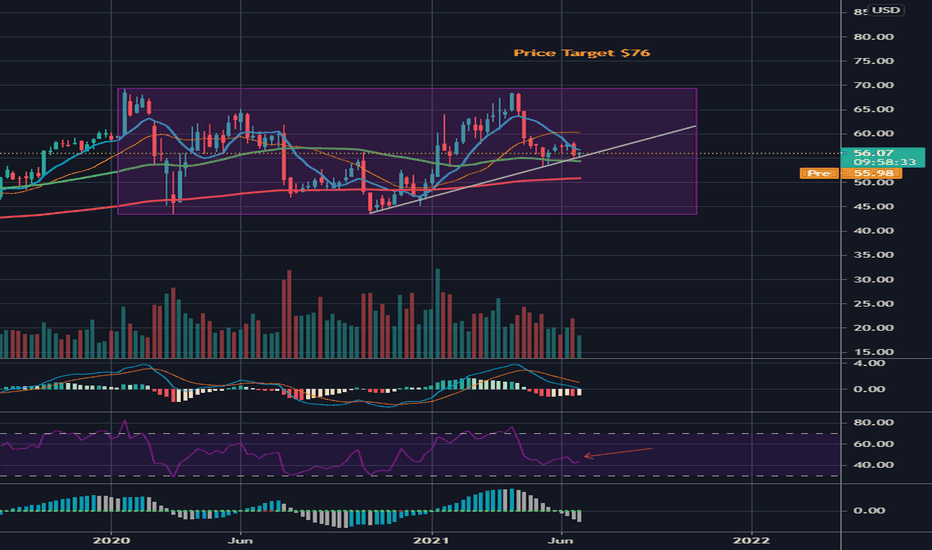Click the orange "Pre" pre-market label
This screenshot has height=550, width=932.
click(819, 173)
